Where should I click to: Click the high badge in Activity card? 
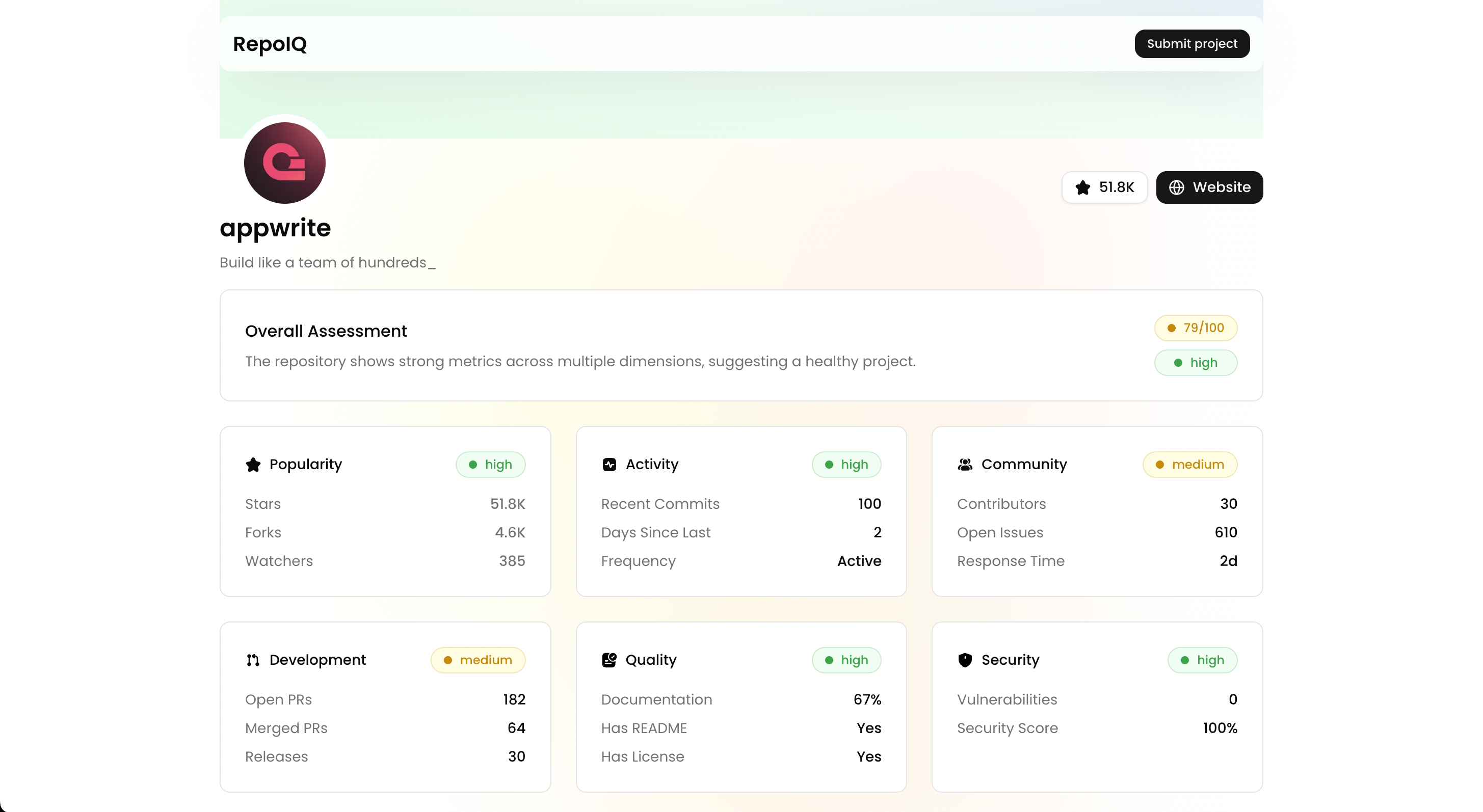pyautogui.click(x=846, y=465)
